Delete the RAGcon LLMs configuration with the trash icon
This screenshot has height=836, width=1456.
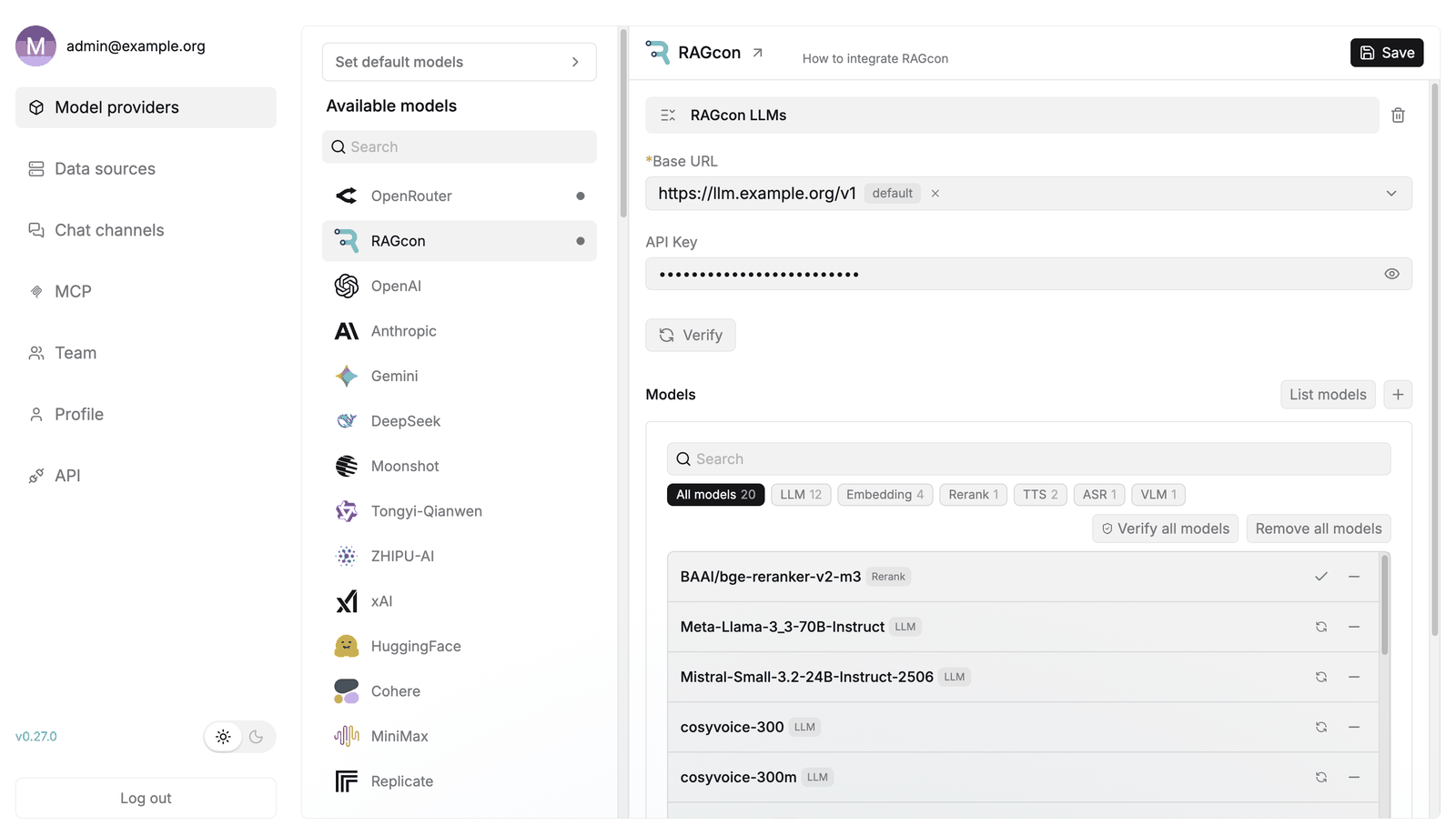click(1398, 116)
